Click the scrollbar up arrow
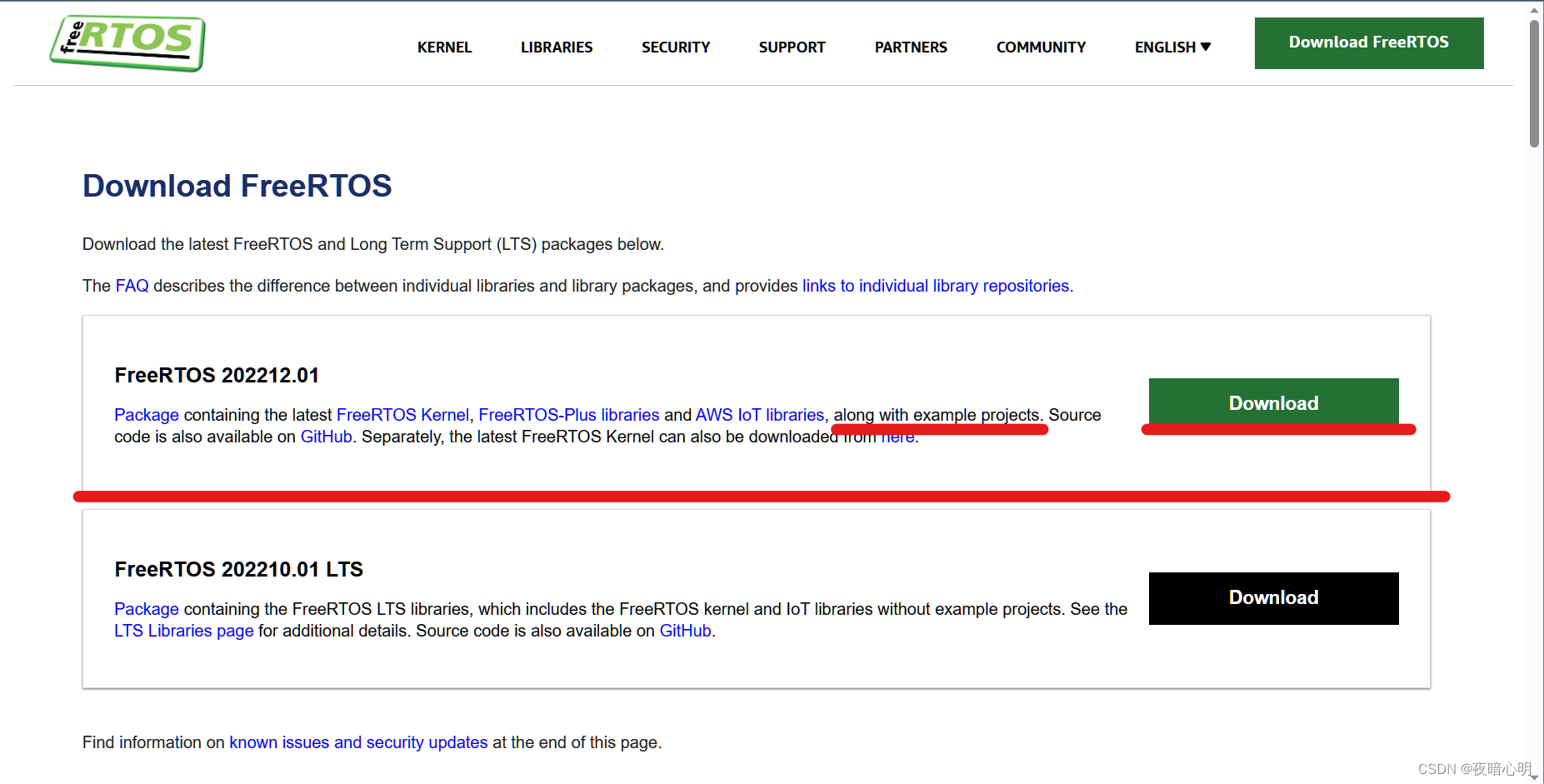The image size is (1544, 784). (1534, 9)
